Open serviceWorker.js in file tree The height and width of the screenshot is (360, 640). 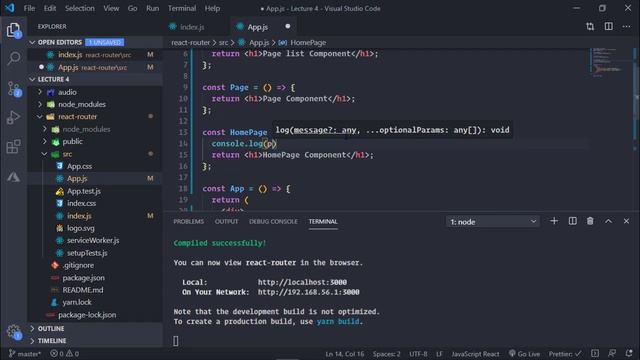coord(93,240)
